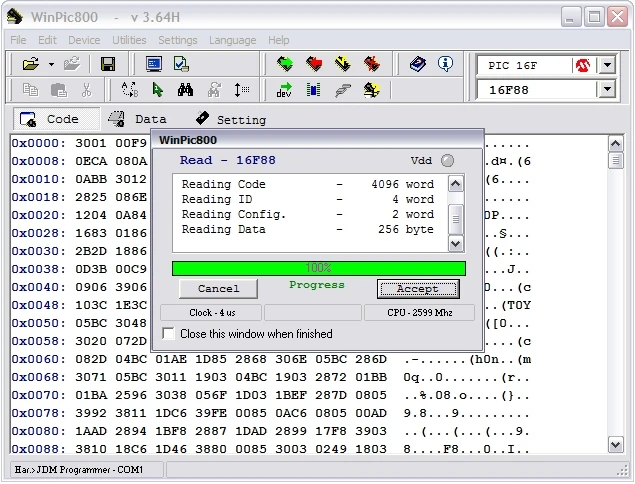Viewport: 635px width, 484px height.
Task: Switch to the Setting tab
Action: tap(231, 119)
